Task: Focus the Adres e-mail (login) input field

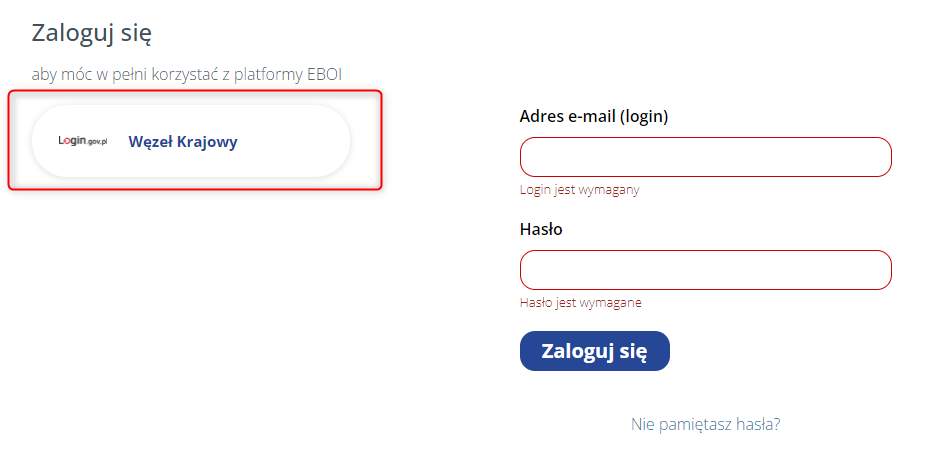Action: pos(705,157)
